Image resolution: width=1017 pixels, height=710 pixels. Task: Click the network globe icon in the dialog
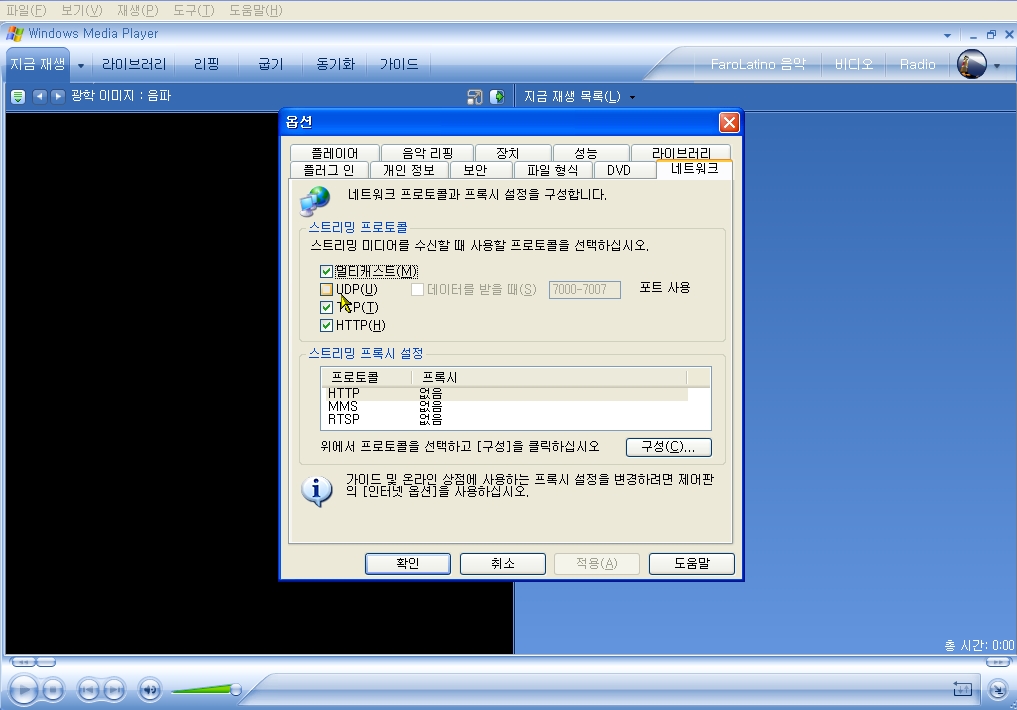click(x=315, y=200)
